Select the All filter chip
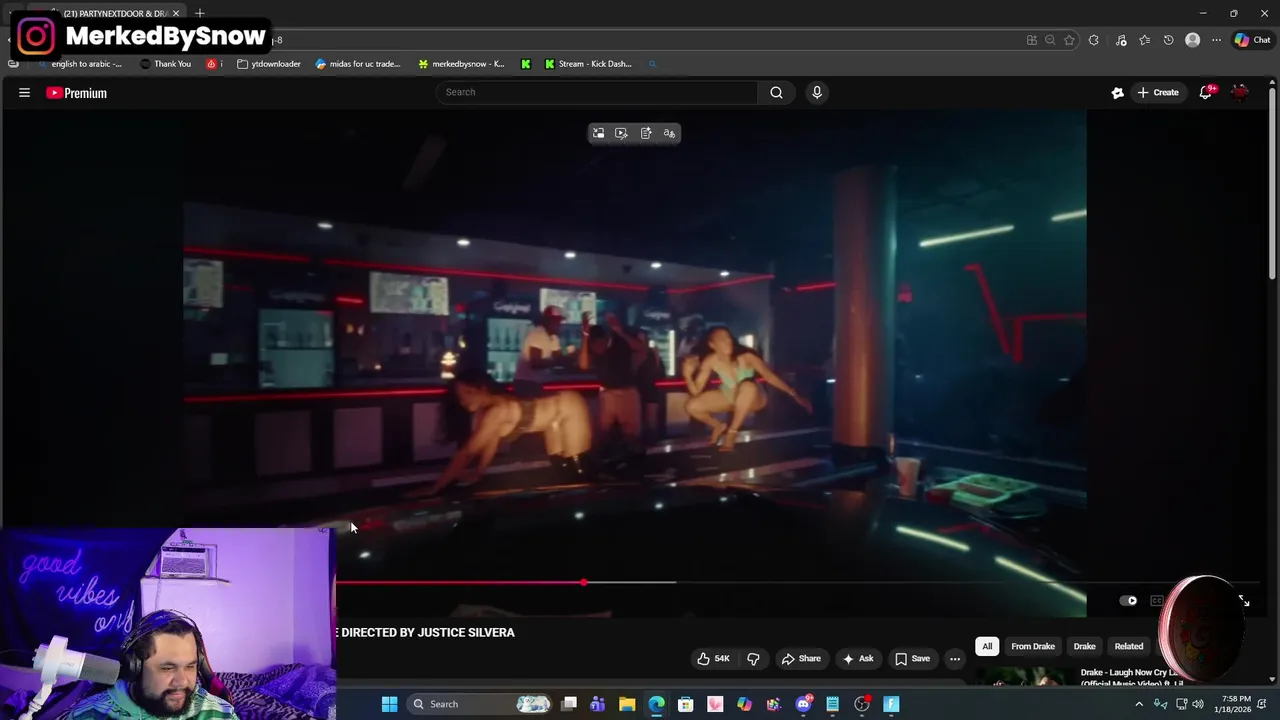The image size is (1280, 720). click(987, 646)
